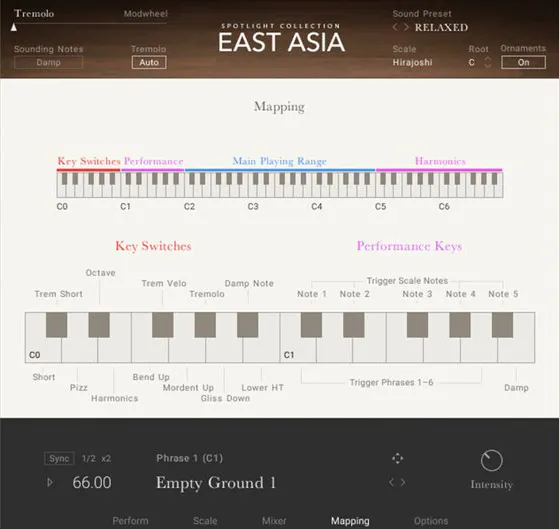Click the play triangle beside 66.00
Viewport: 559px width, 529px height.
pyautogui.click(x=50, y=482)
